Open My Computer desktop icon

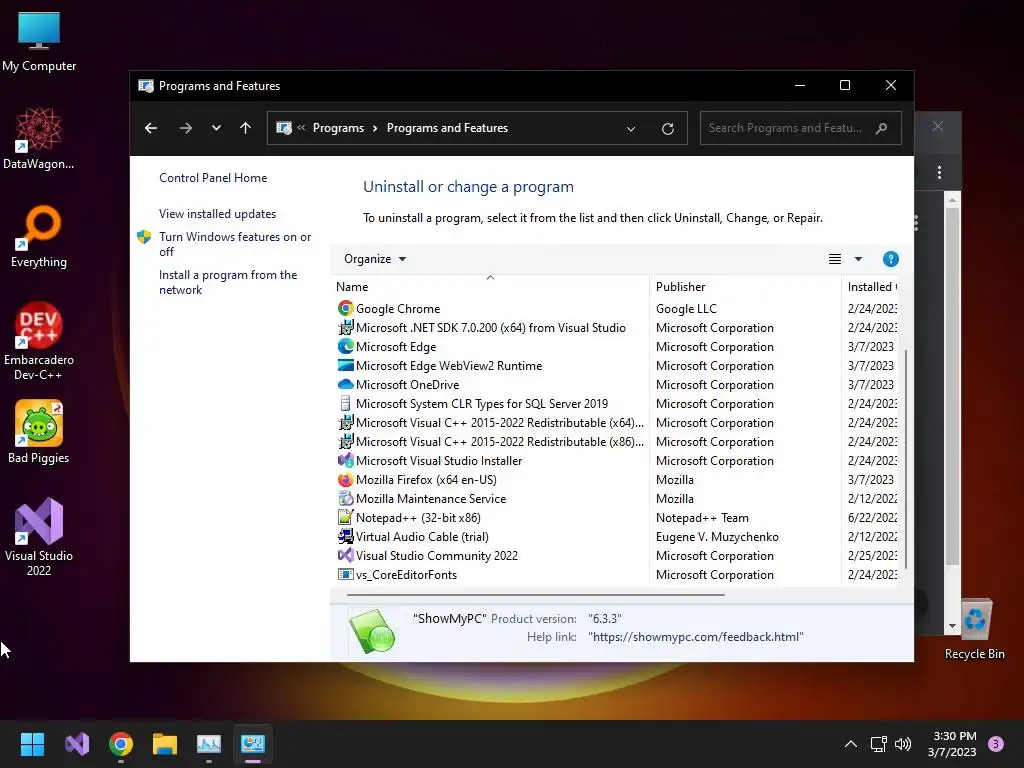coord(39,42)
